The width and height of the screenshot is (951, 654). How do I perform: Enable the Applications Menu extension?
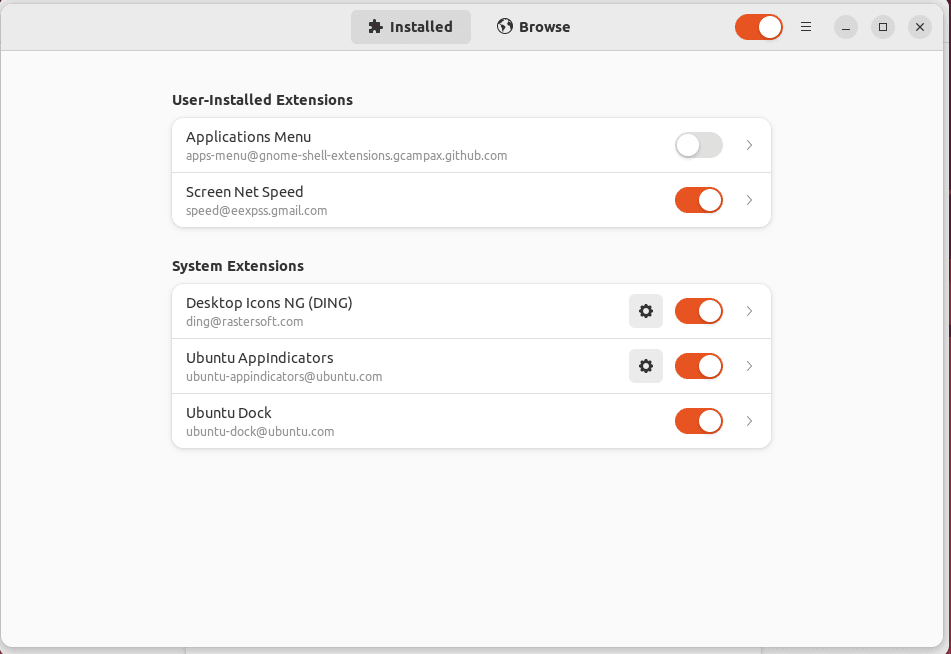point(698,145)
